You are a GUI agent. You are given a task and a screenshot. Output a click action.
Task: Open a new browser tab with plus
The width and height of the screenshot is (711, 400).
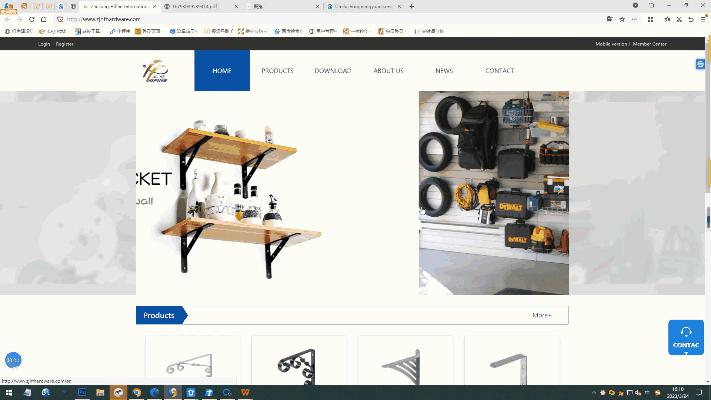pyautogui.click(x=412, y=6)
